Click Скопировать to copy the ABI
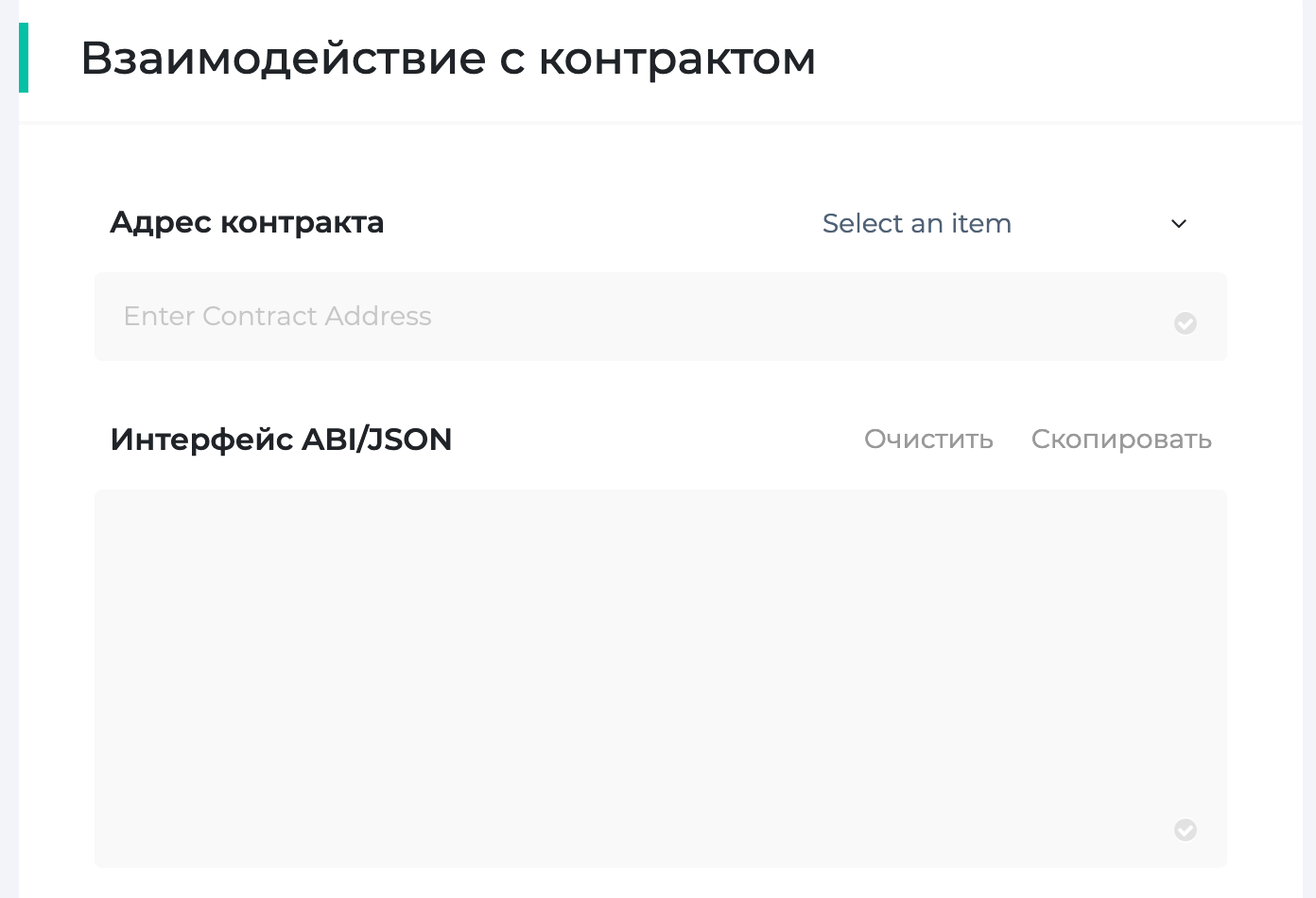Screen dimensions: 1316x898 [x=1121, y=440]
